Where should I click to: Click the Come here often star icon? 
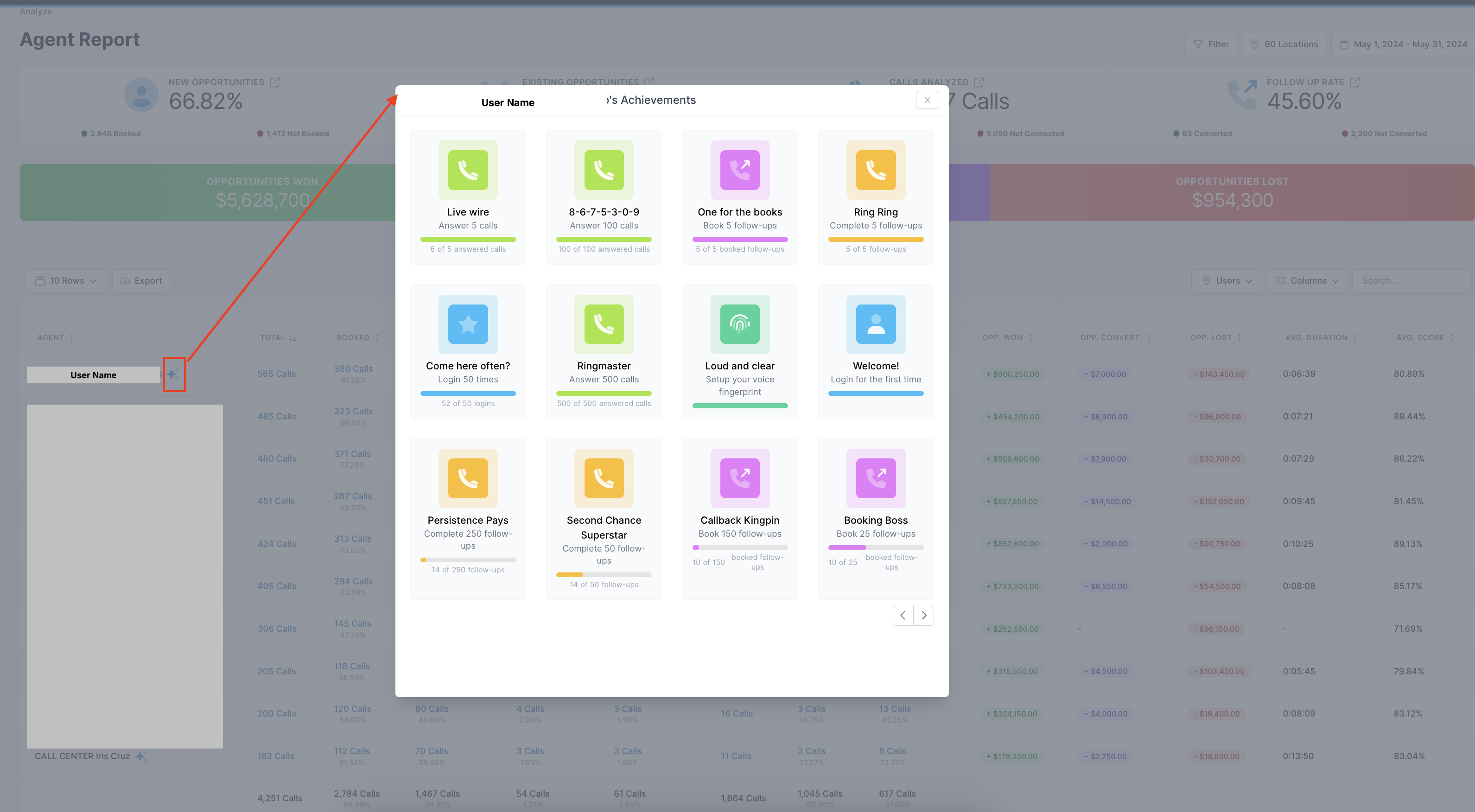click(x=468, y=324)
